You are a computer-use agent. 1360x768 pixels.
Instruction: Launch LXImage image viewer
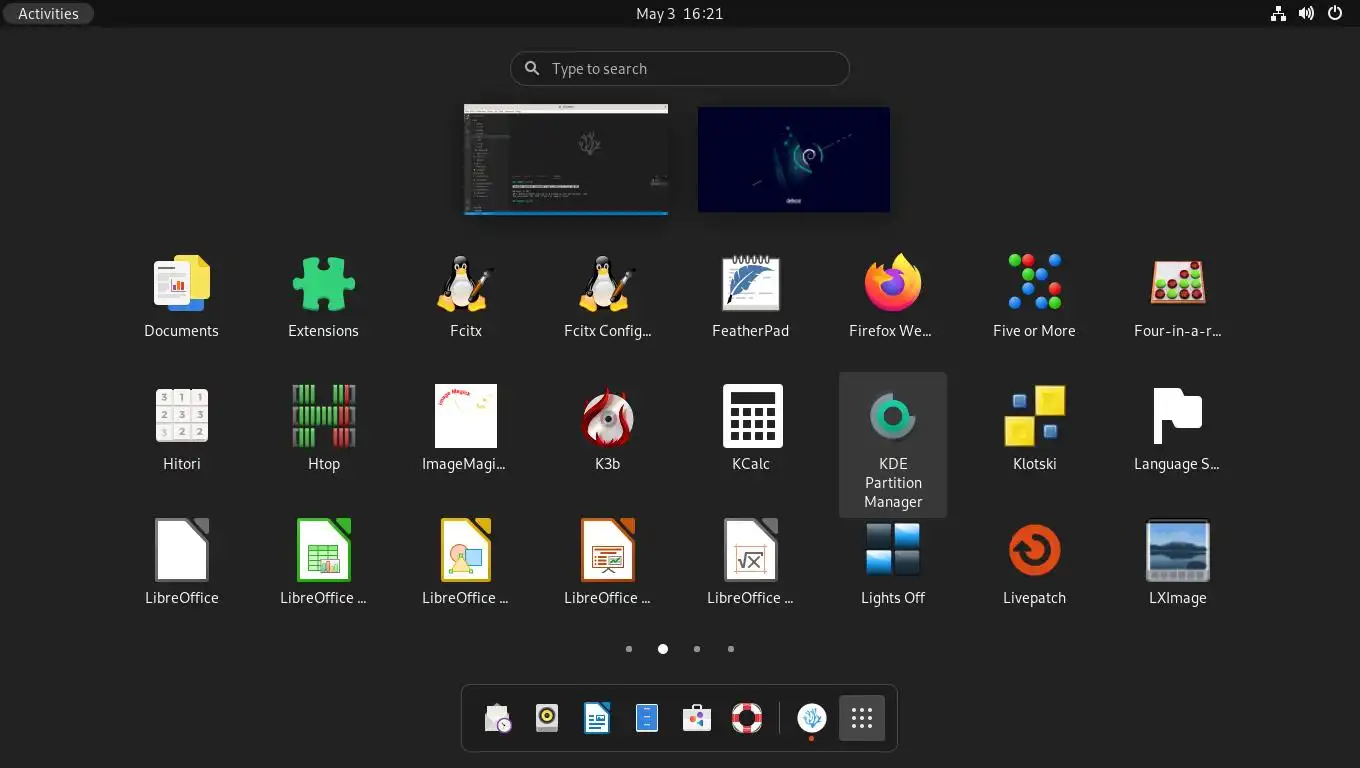point(1177,562)
